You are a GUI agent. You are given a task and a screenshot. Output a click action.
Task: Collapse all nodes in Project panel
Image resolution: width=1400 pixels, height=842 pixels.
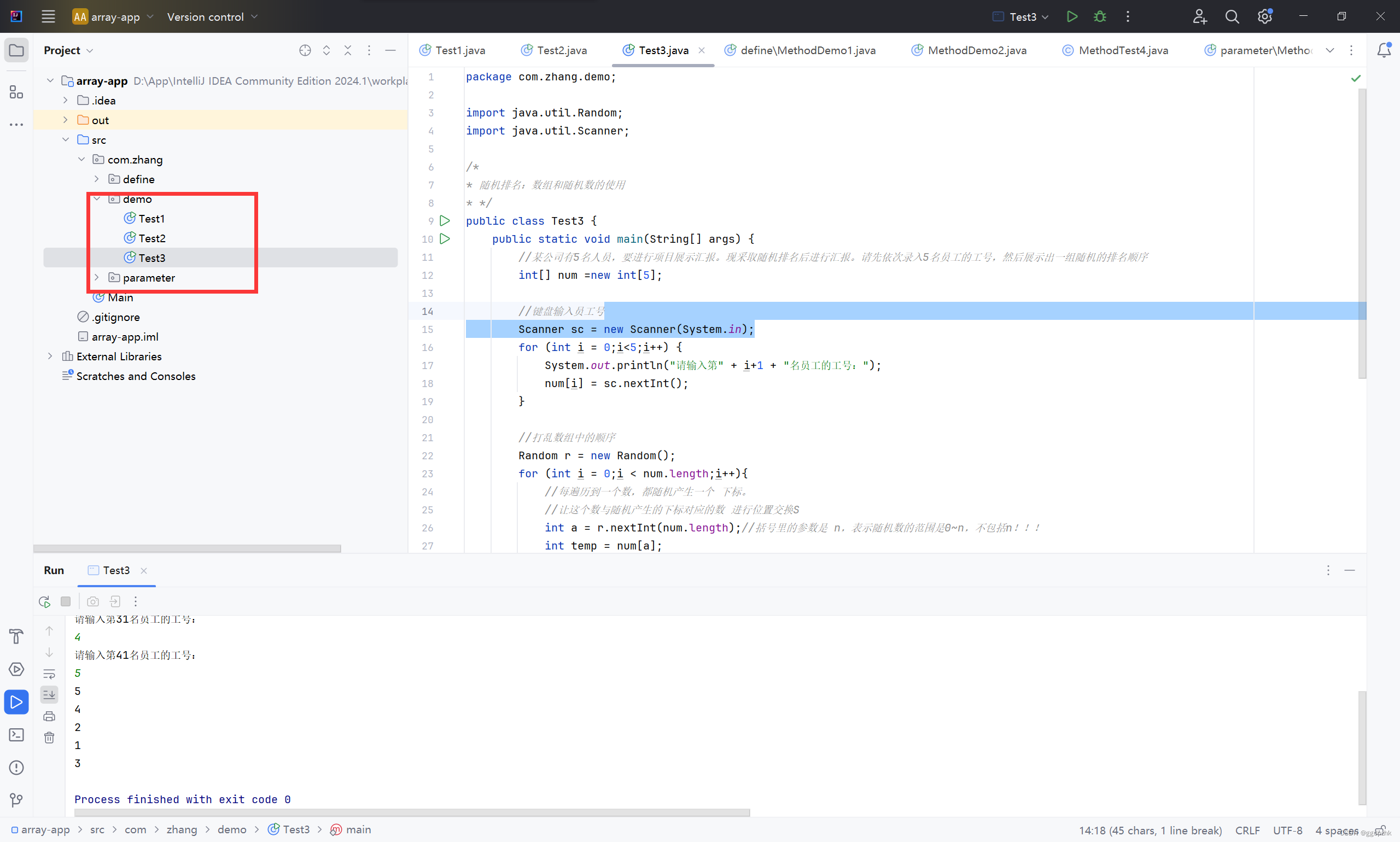pos(348,50)
